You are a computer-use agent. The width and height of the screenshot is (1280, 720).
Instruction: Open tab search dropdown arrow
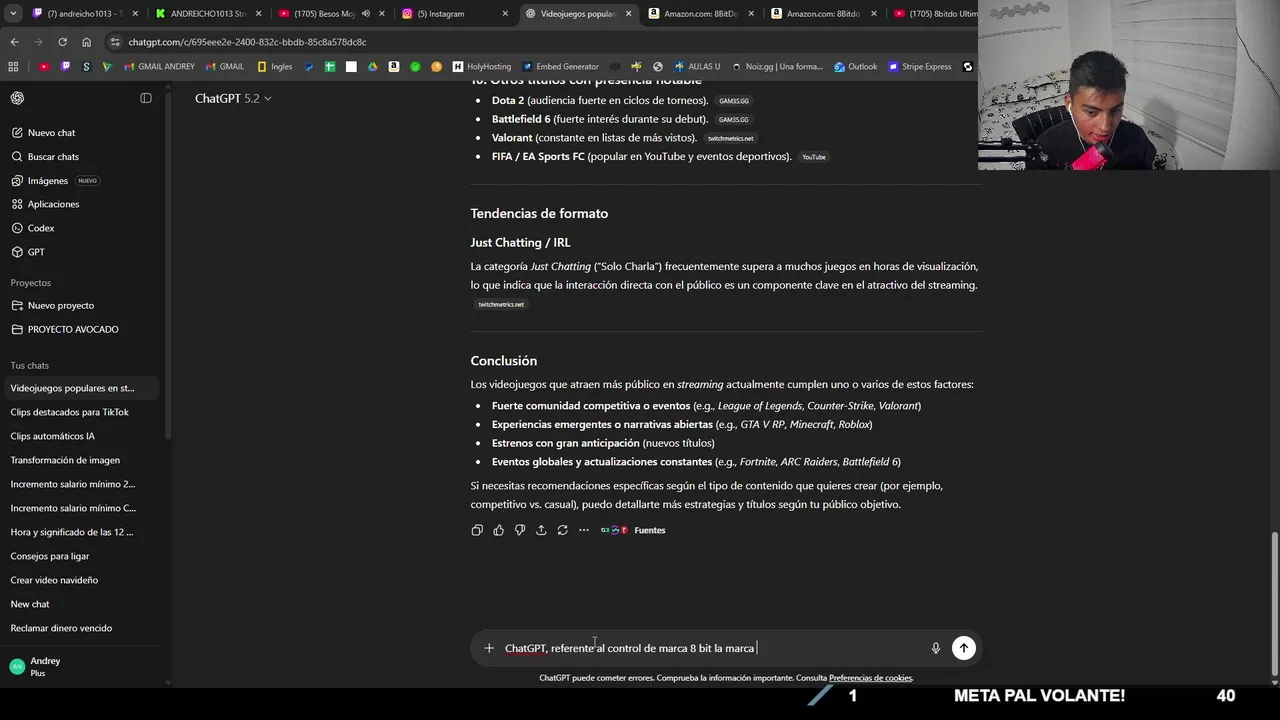13,14
